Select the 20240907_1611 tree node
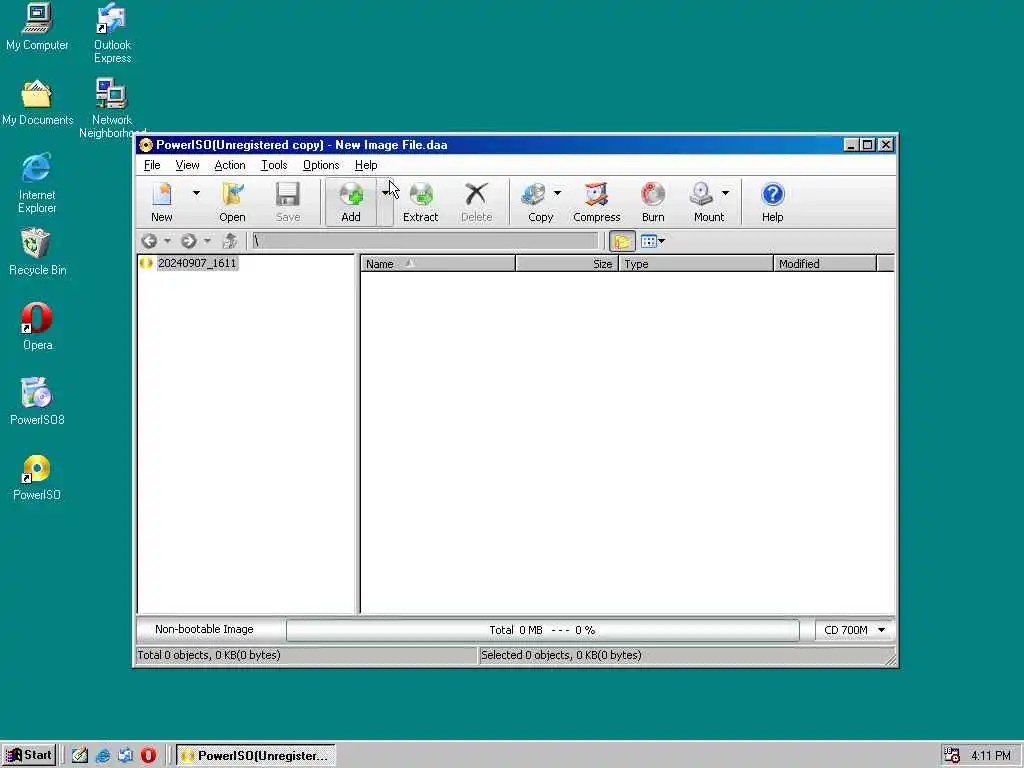The height and width of the screenshot is (768, 1024). (197, 263)
